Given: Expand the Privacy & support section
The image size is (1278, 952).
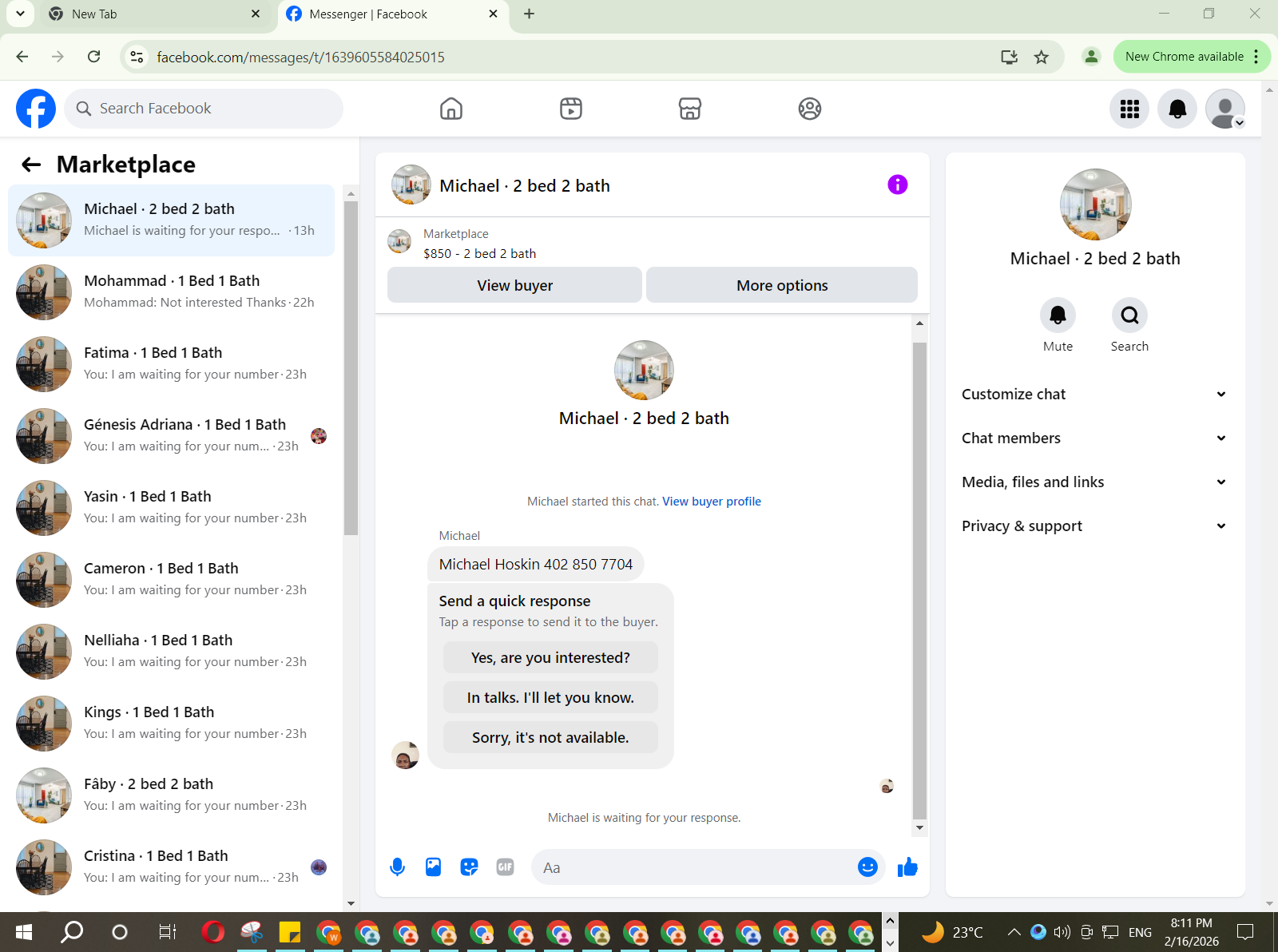Looking at the screenshot, I should [1094, 526].
